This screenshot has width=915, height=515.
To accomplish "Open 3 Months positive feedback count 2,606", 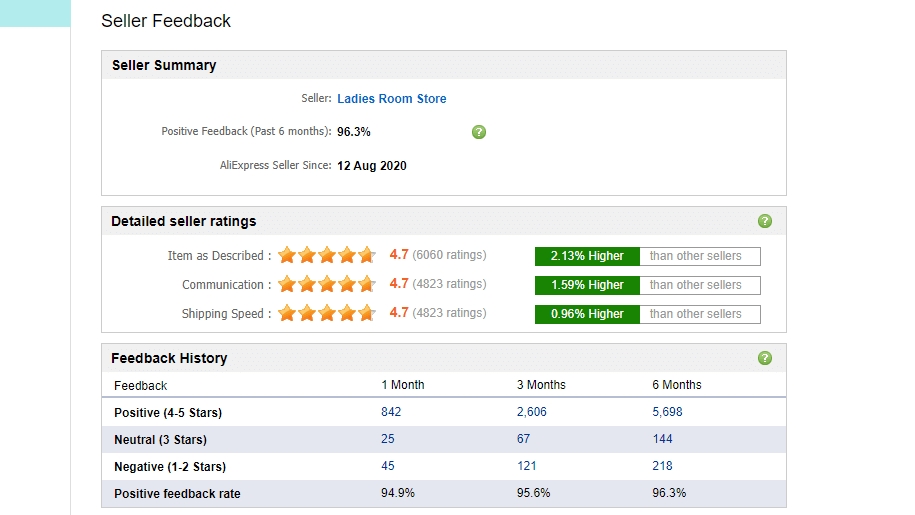I will 532,412.
